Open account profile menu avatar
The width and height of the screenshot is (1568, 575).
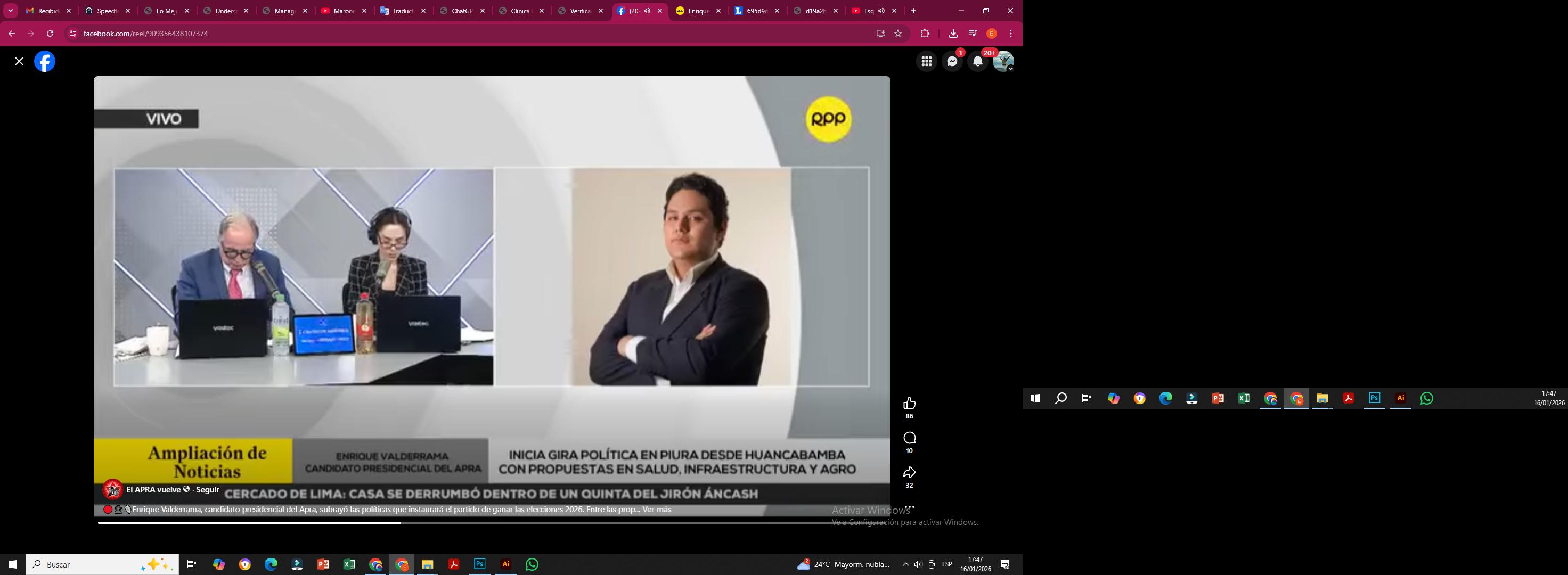(x=1002, y=61)
